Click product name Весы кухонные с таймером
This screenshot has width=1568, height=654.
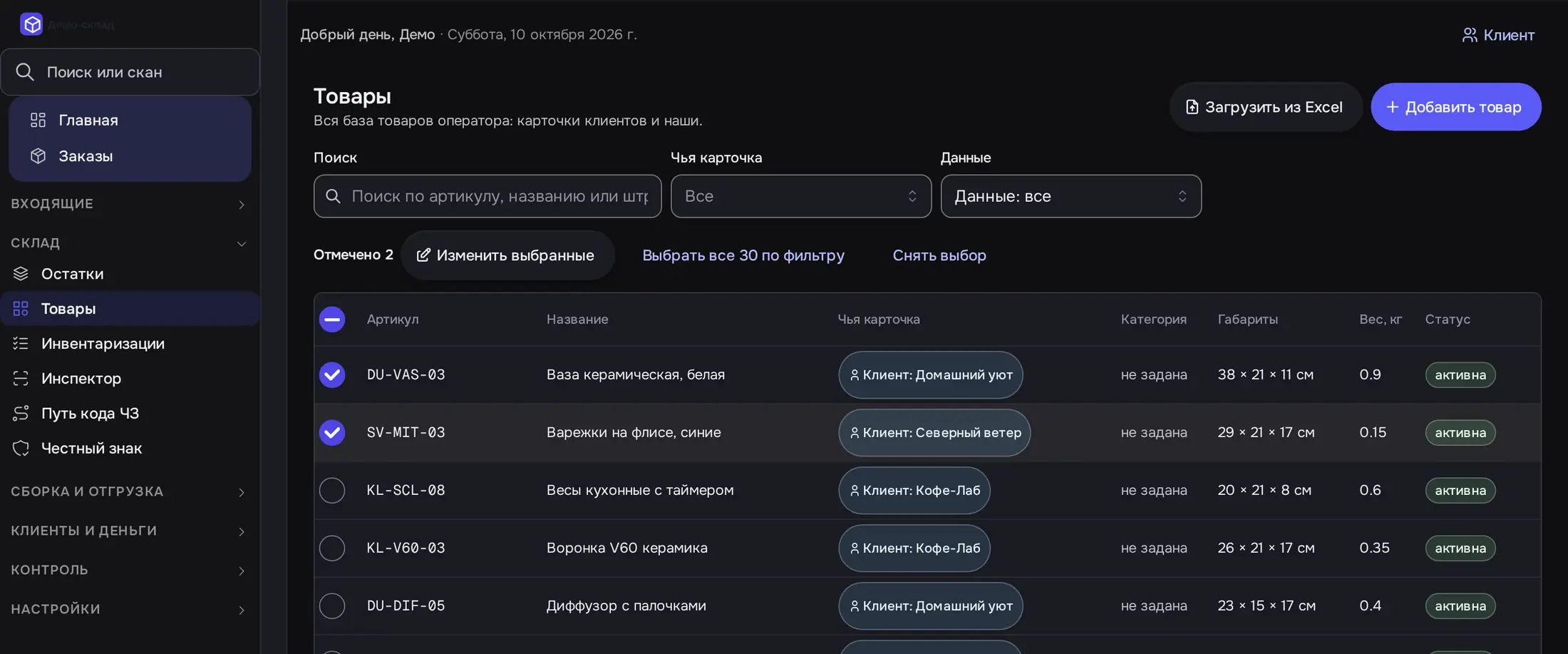[640, 490]
